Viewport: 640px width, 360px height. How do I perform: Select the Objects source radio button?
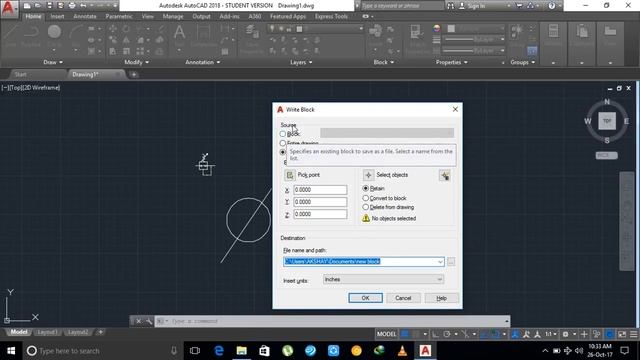[282, 152]
